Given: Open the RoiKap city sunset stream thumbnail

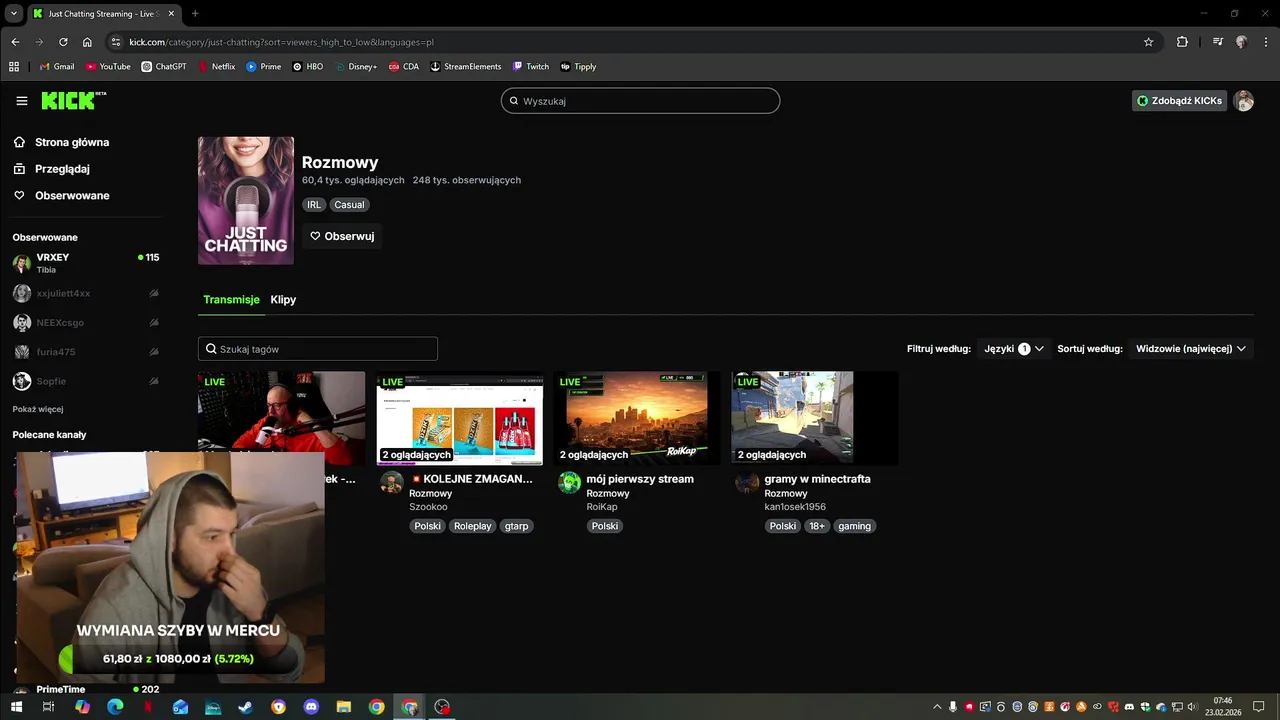Looking at the screenshot, I should point(636,418).
